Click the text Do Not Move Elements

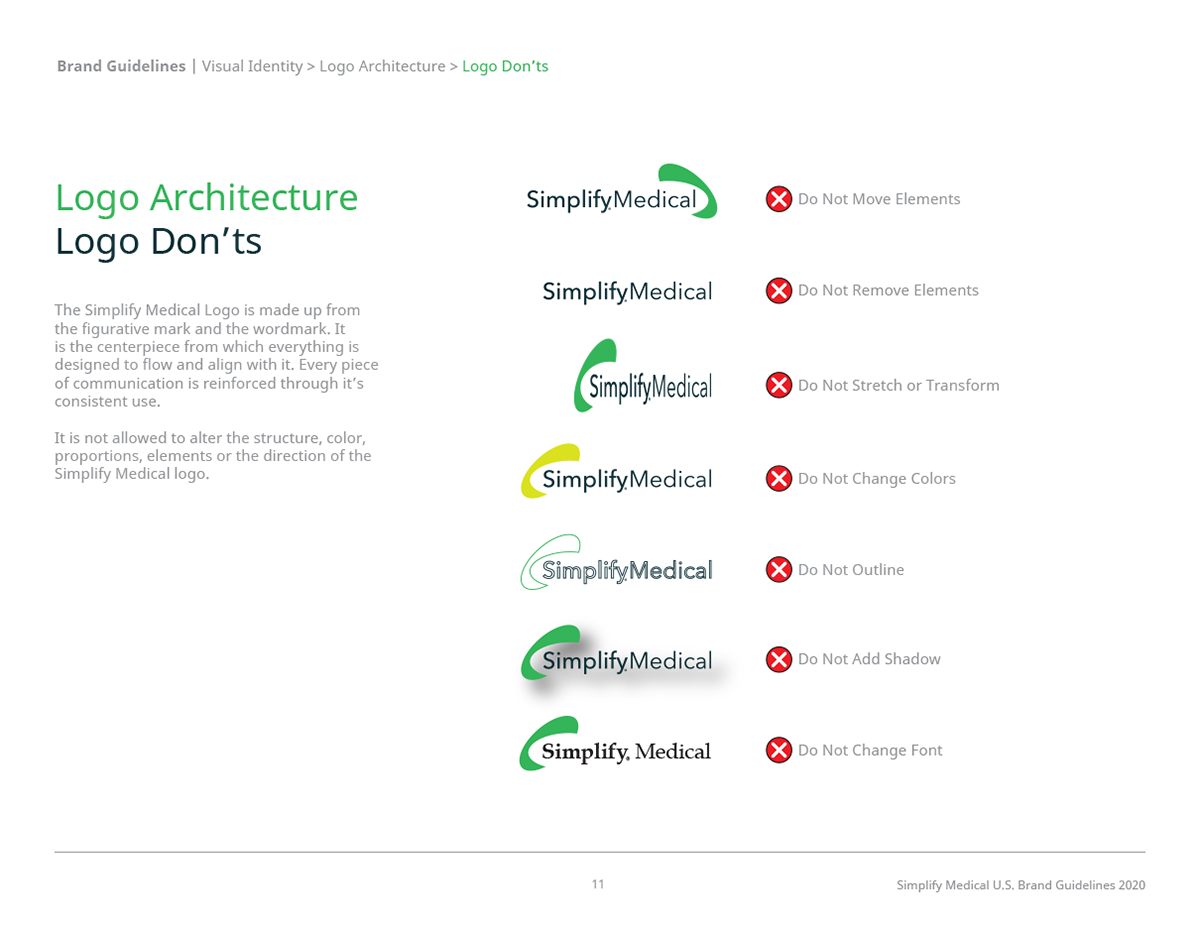click(x=879, y=199)
